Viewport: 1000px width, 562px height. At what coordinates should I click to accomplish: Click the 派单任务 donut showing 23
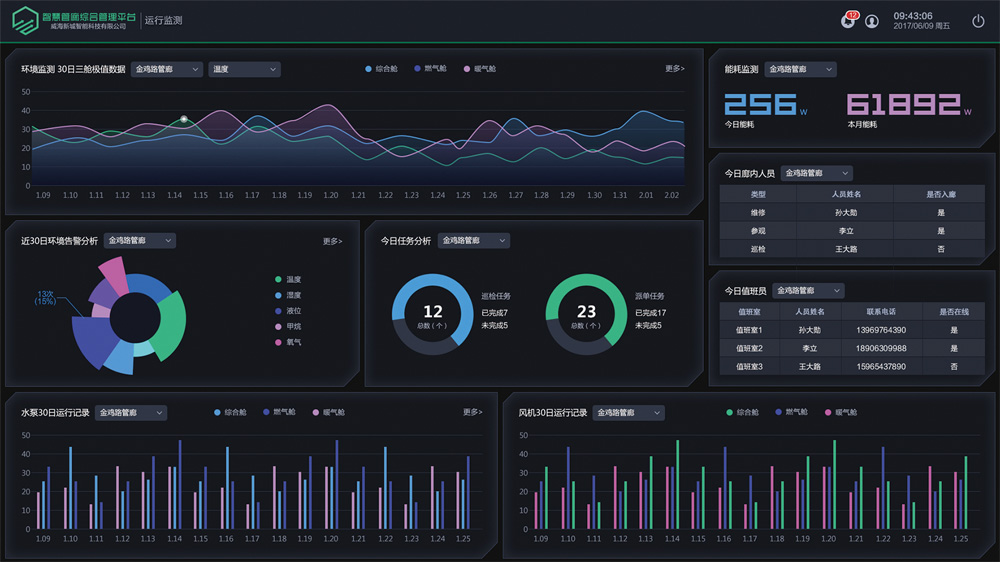click(586, 314)
